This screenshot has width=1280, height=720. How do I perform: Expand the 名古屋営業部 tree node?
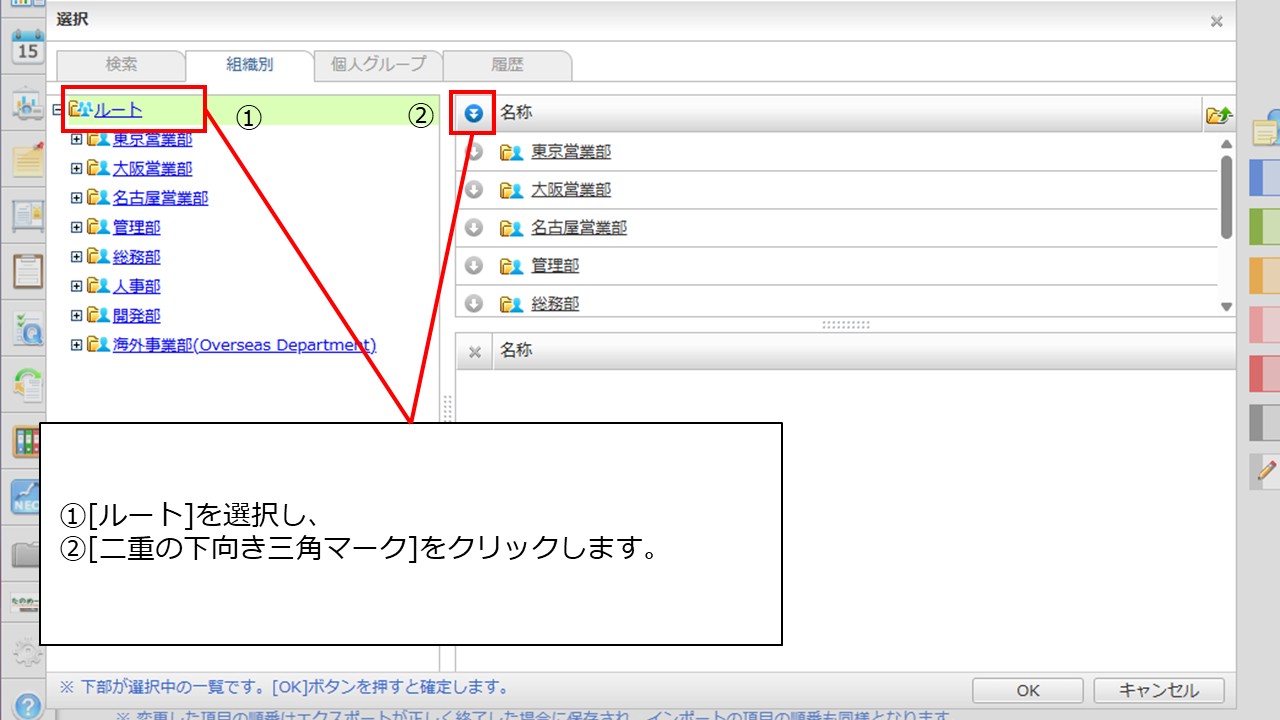click(76, 198)
